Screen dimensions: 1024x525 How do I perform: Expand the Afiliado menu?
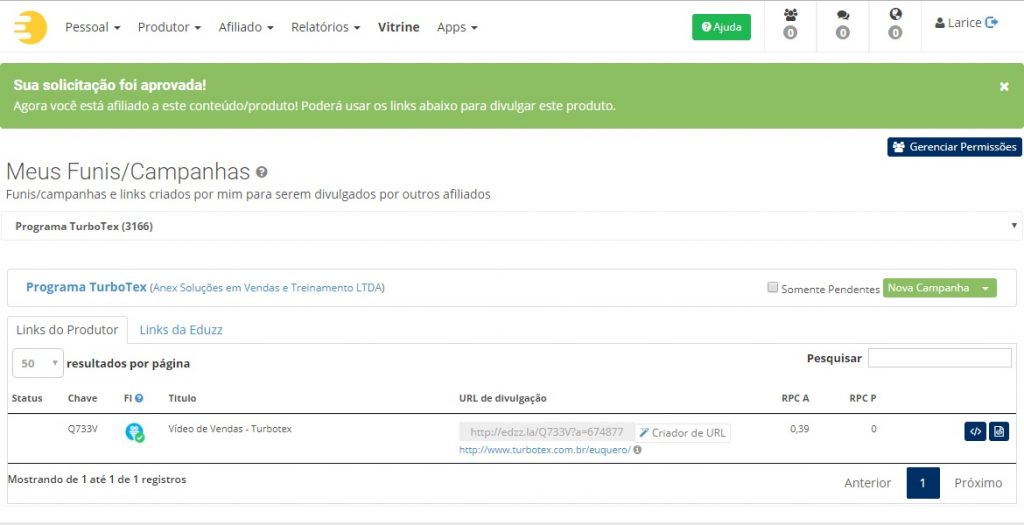click(x=246, y=27)
